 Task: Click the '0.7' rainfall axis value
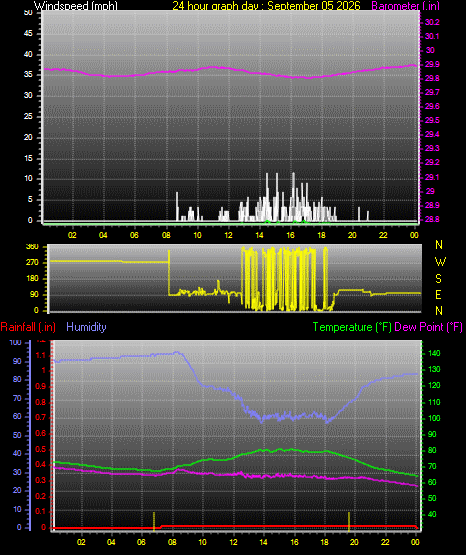pos(41,418)
